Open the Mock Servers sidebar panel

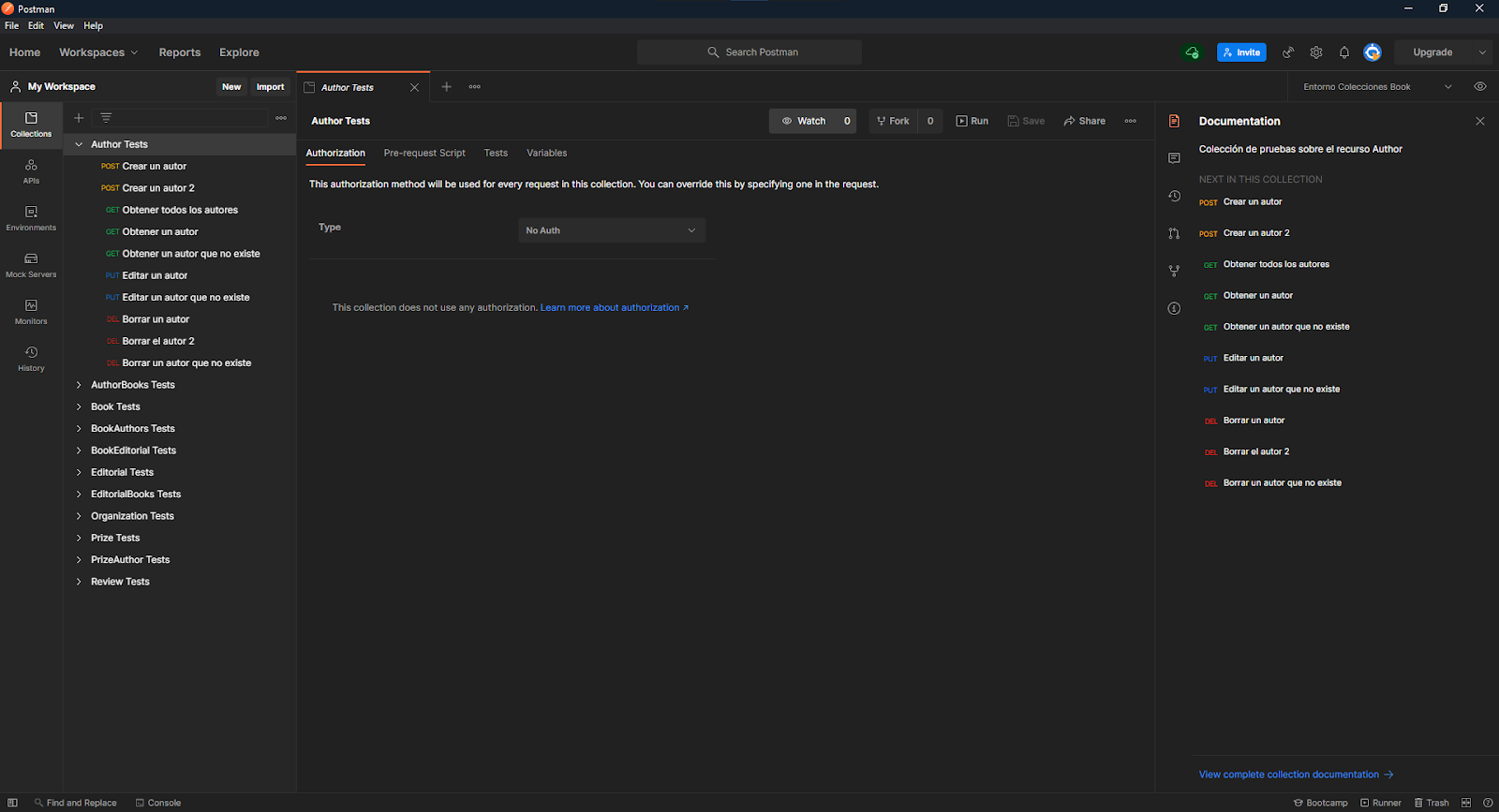click(31, 265)
